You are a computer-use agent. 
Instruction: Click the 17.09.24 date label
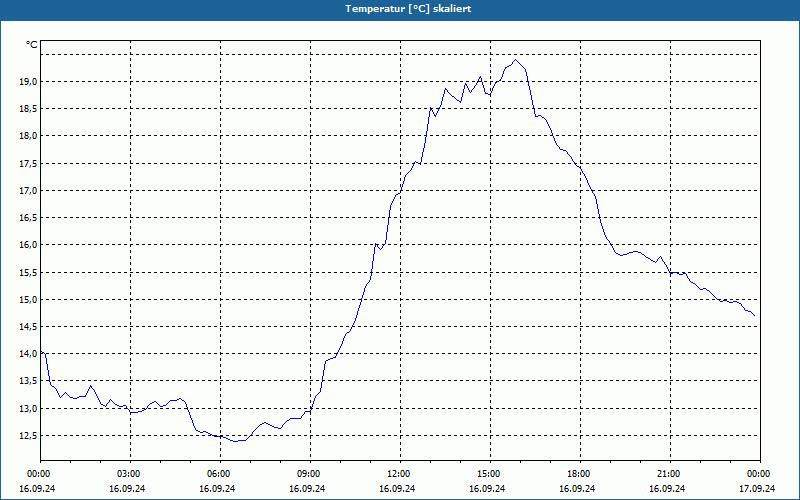point(757,488)
